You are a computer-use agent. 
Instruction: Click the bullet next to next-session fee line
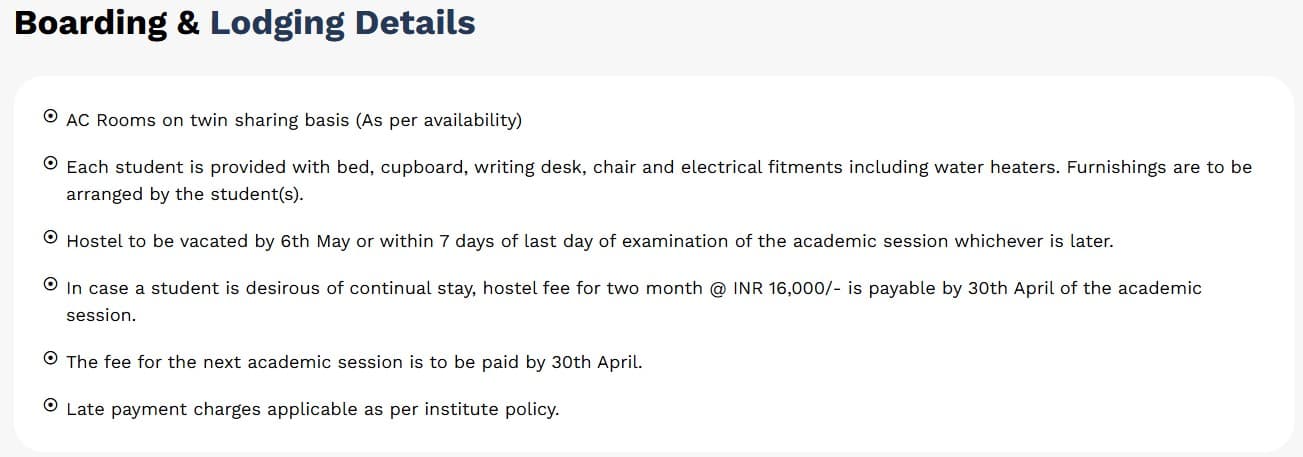click(51, 357)
